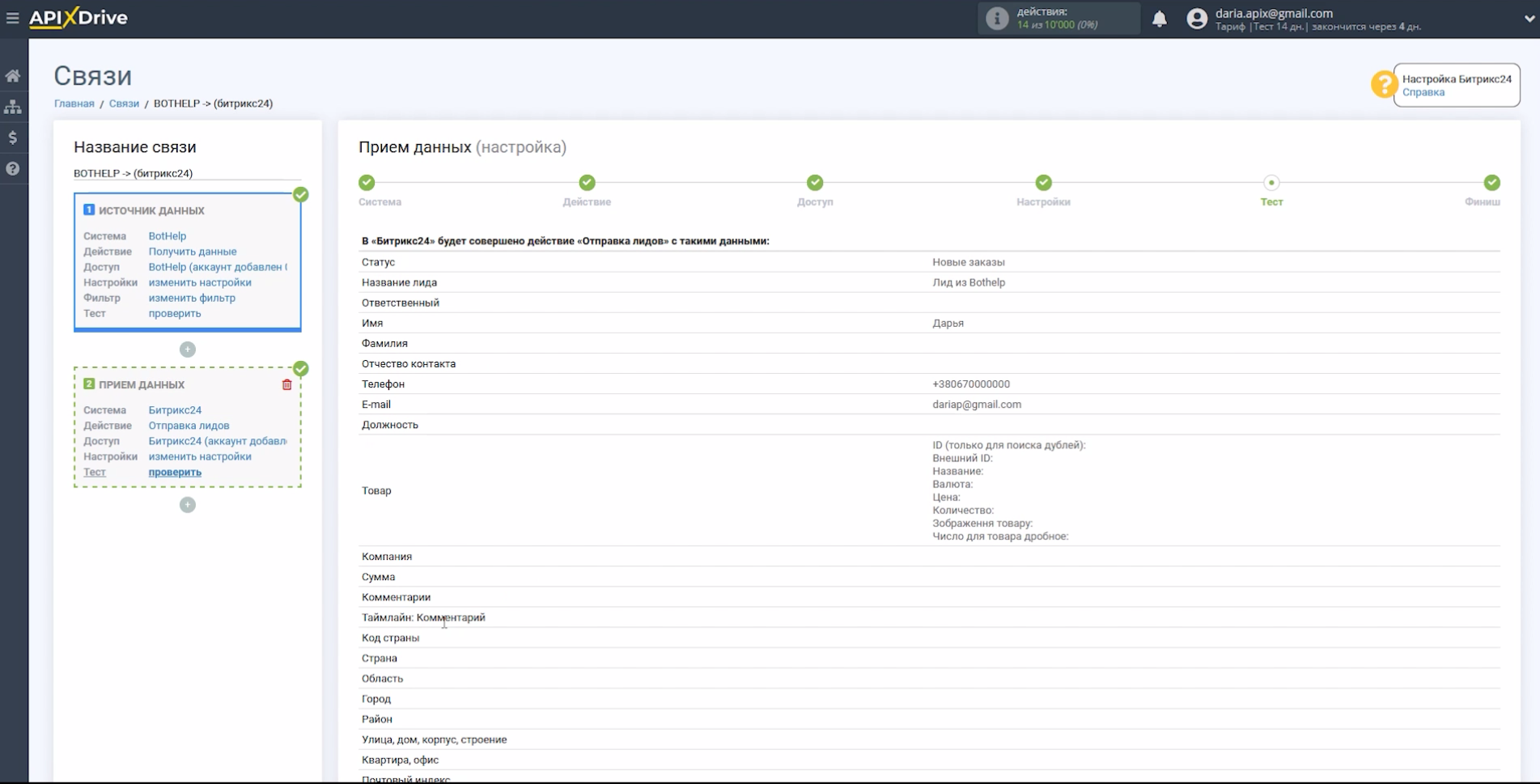This screenshot has width=1540, height=784.
Task: Delete the Прием данных block
Action: point(286,385)
